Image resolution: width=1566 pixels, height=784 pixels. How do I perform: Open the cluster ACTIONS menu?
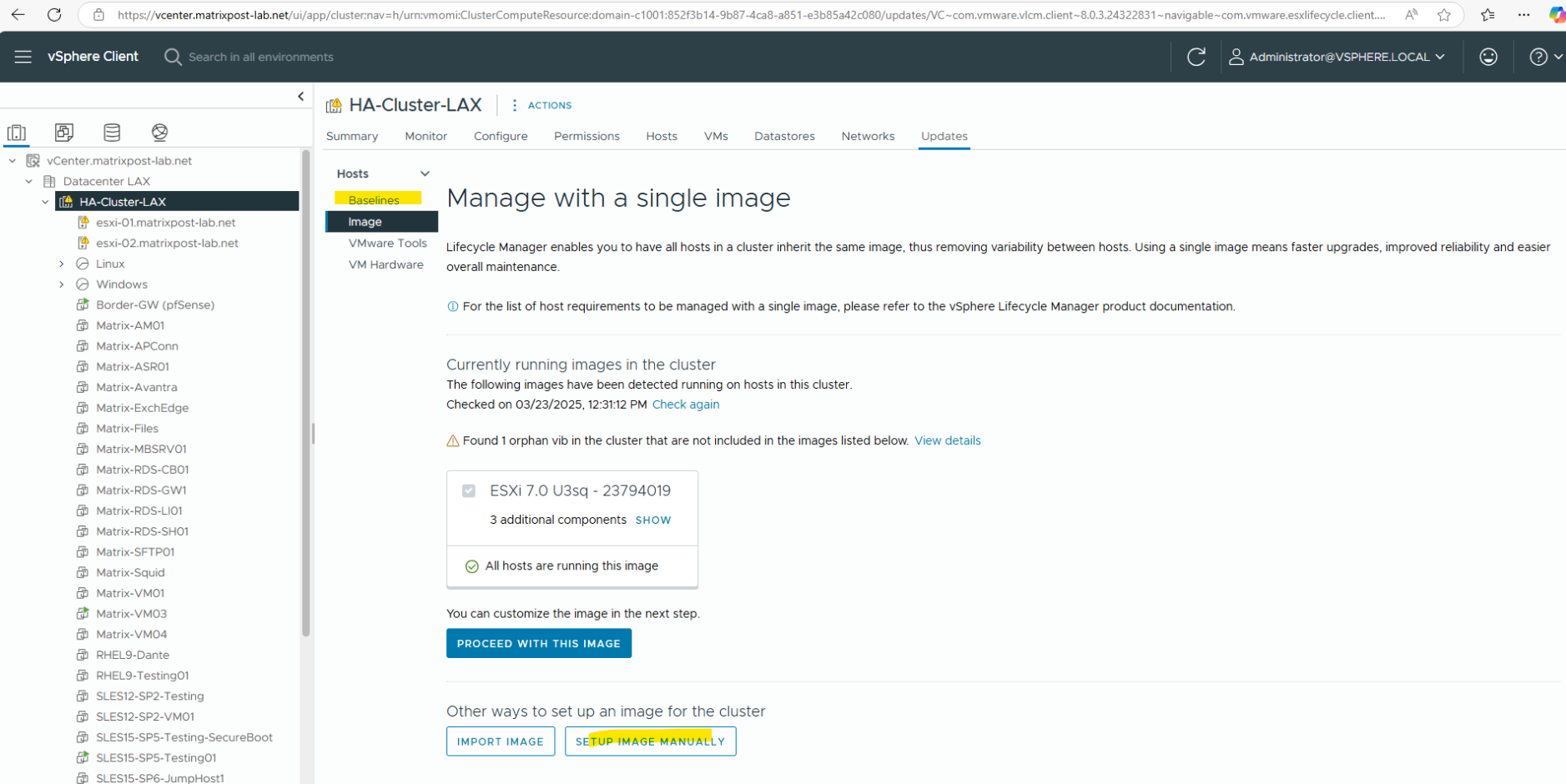click(x=541, y=105)
